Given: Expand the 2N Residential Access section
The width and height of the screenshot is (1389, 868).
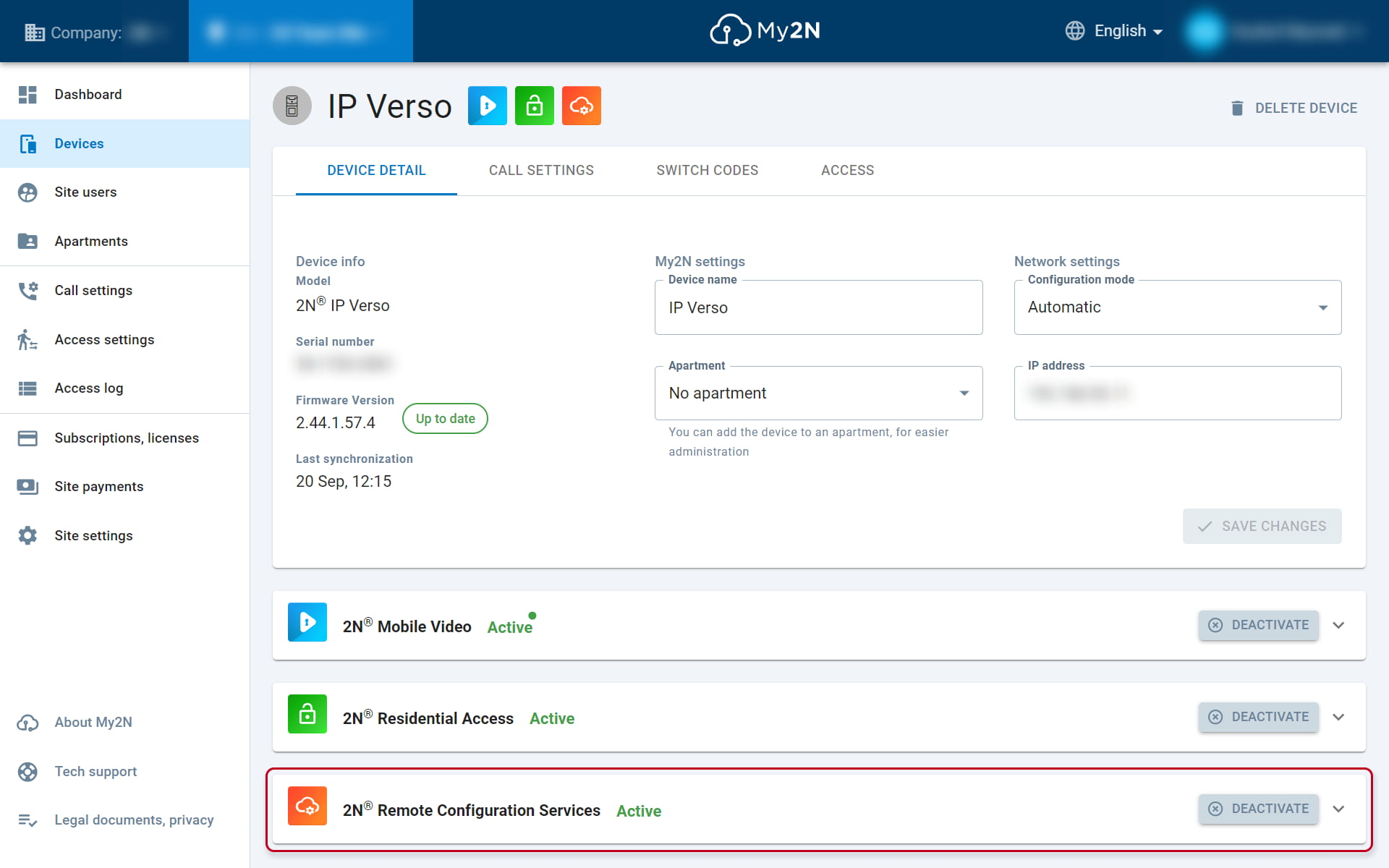Looking at the screenshot, I should [x=1338, y=717].
